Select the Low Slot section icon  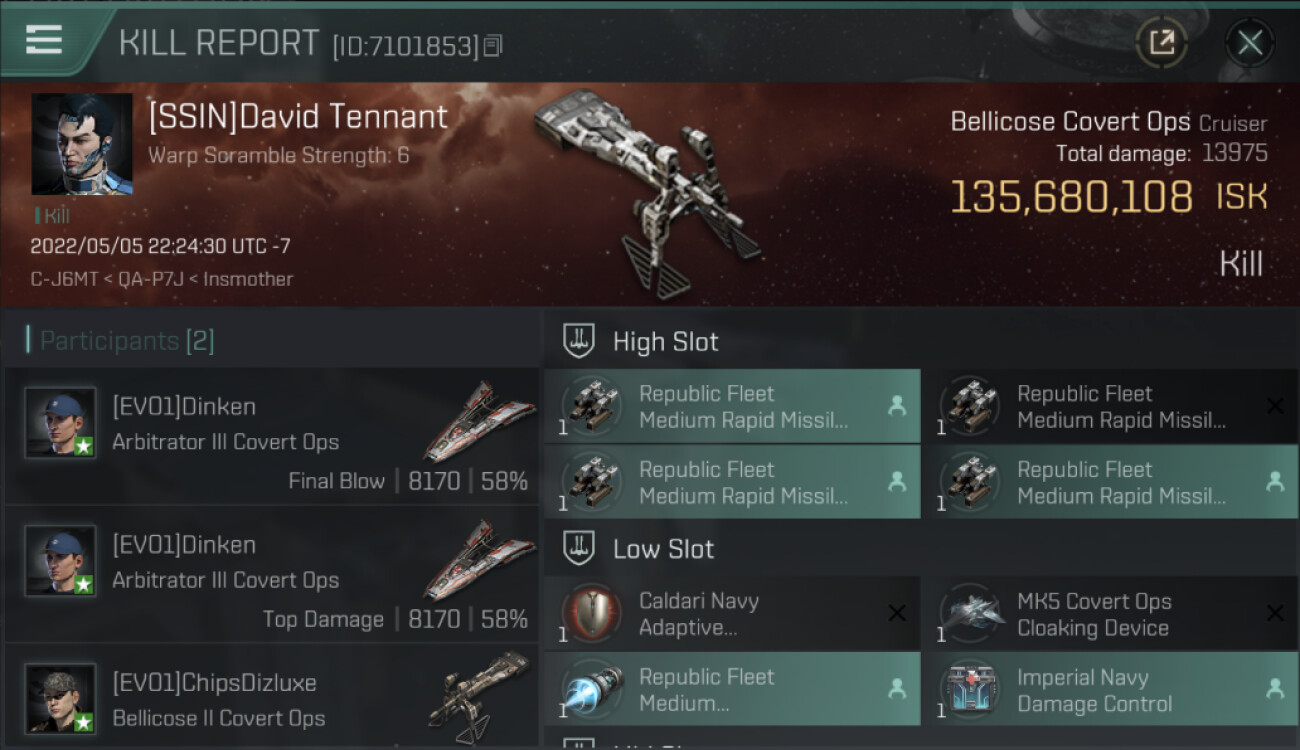click(x=579, y=548)
